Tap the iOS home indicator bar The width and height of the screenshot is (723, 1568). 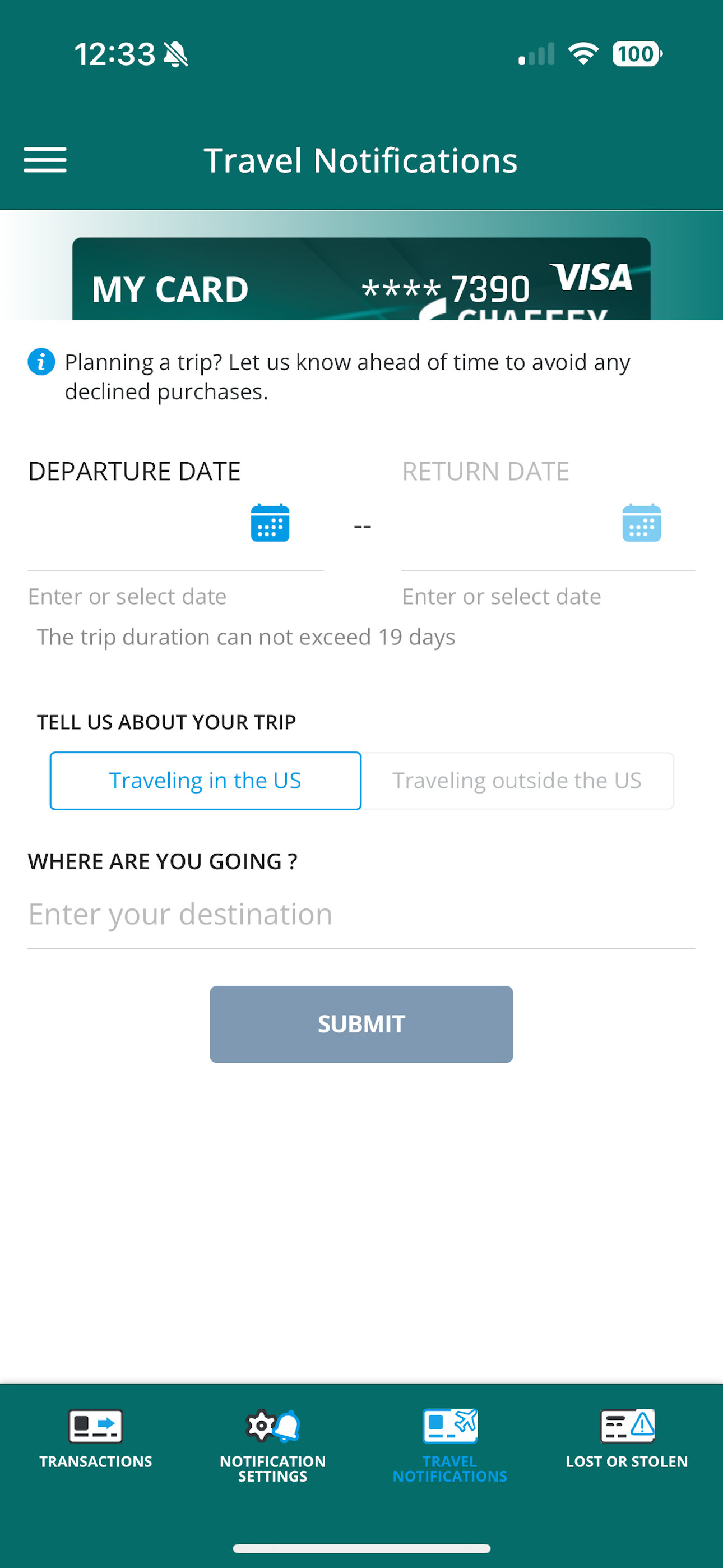tap(361, 1548)
